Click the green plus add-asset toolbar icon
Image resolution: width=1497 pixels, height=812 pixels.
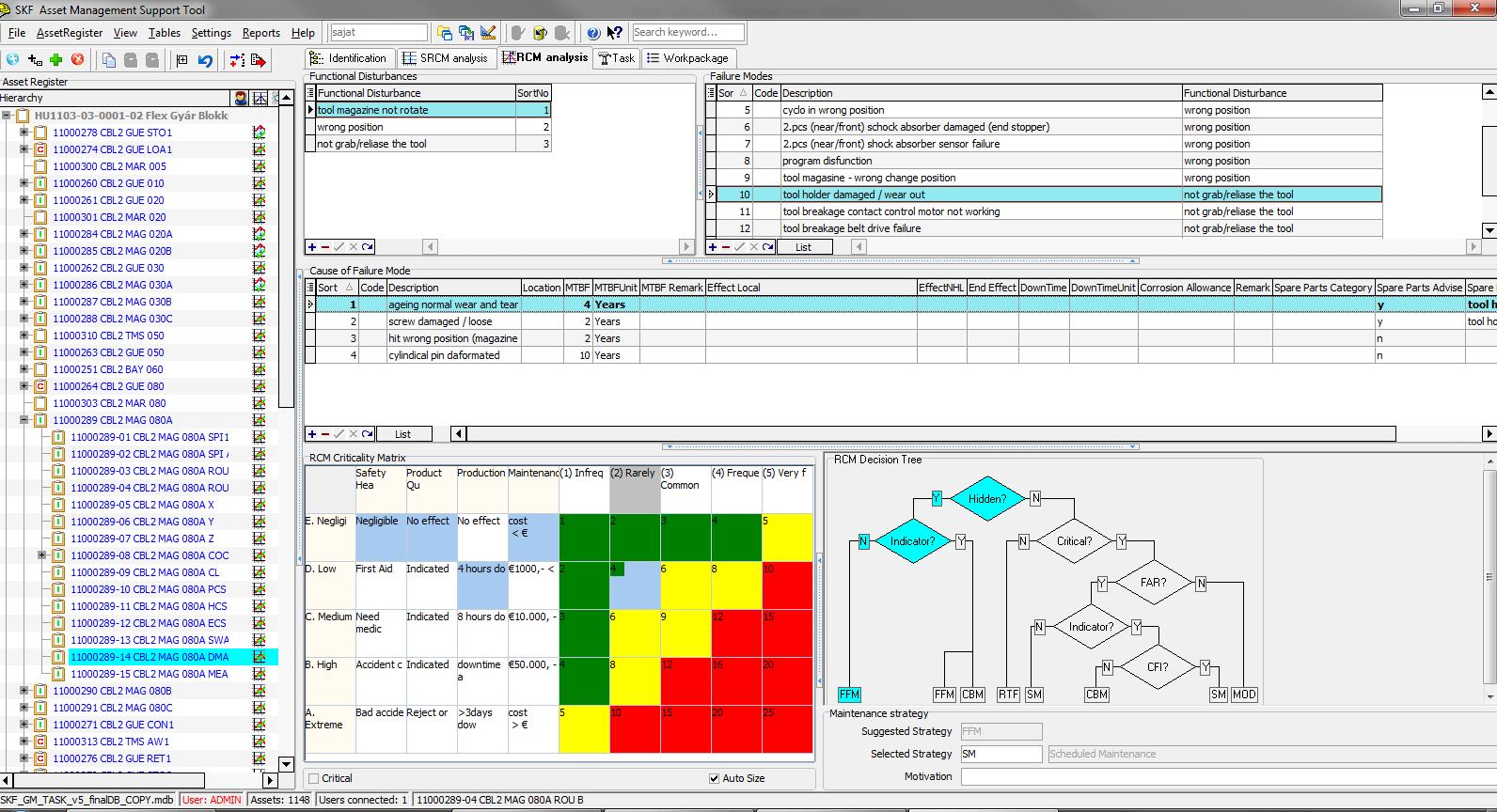tap(56, 59)
